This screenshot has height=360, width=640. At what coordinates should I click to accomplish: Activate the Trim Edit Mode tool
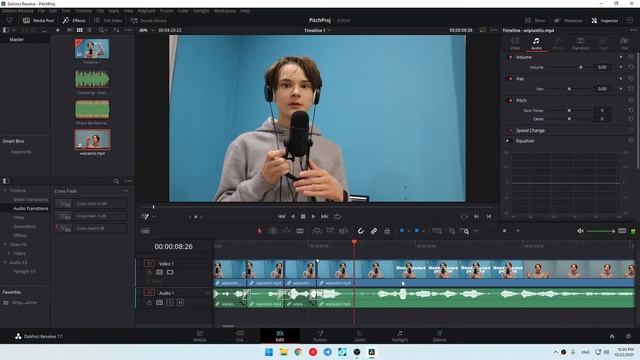point(273,231)
